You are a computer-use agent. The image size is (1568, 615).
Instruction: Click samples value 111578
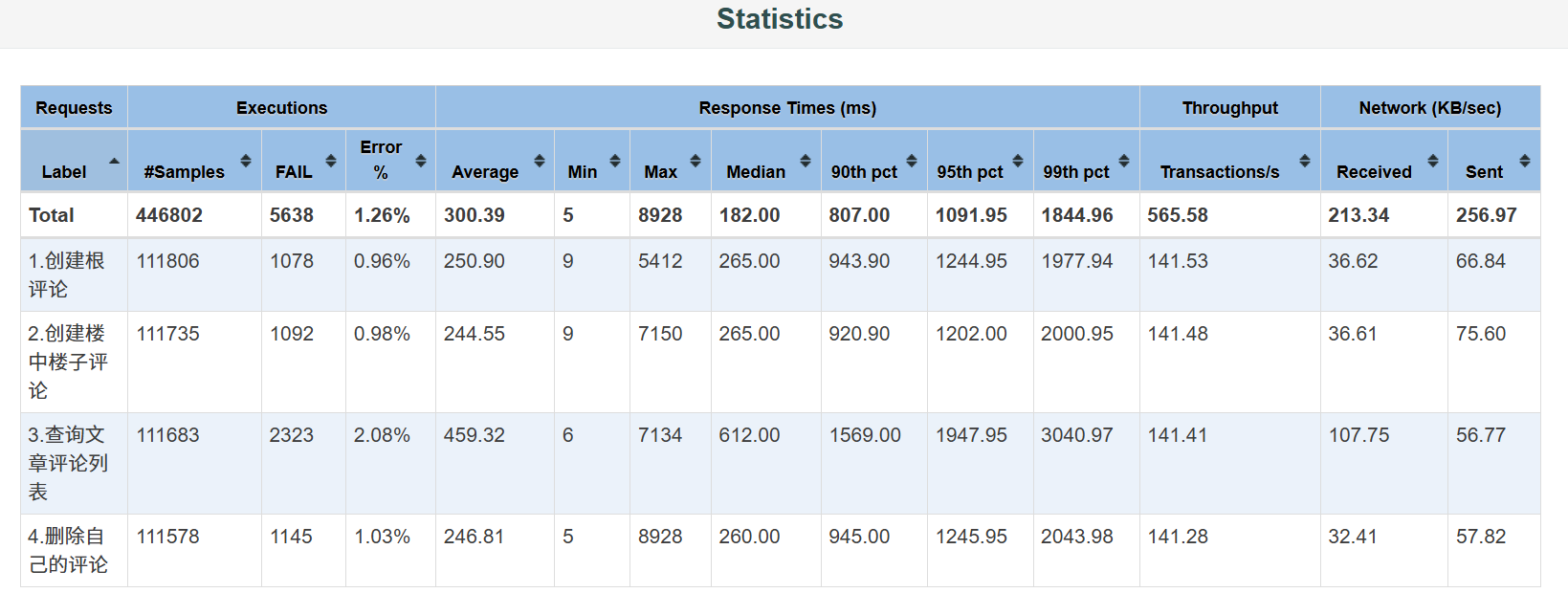coord(168,537)
